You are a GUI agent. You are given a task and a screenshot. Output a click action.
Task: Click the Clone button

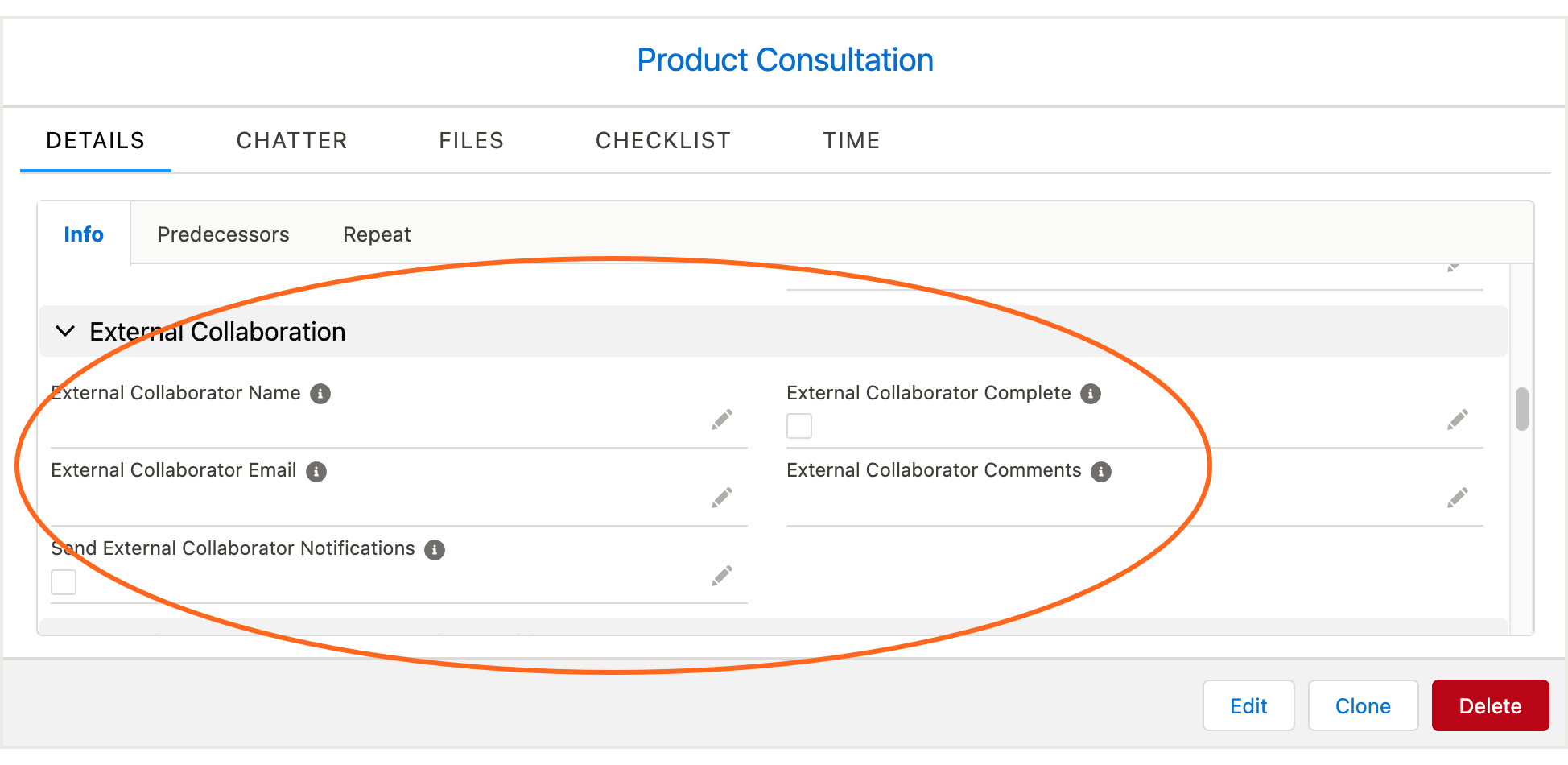pyautogui.click(x=1363, y=705)
